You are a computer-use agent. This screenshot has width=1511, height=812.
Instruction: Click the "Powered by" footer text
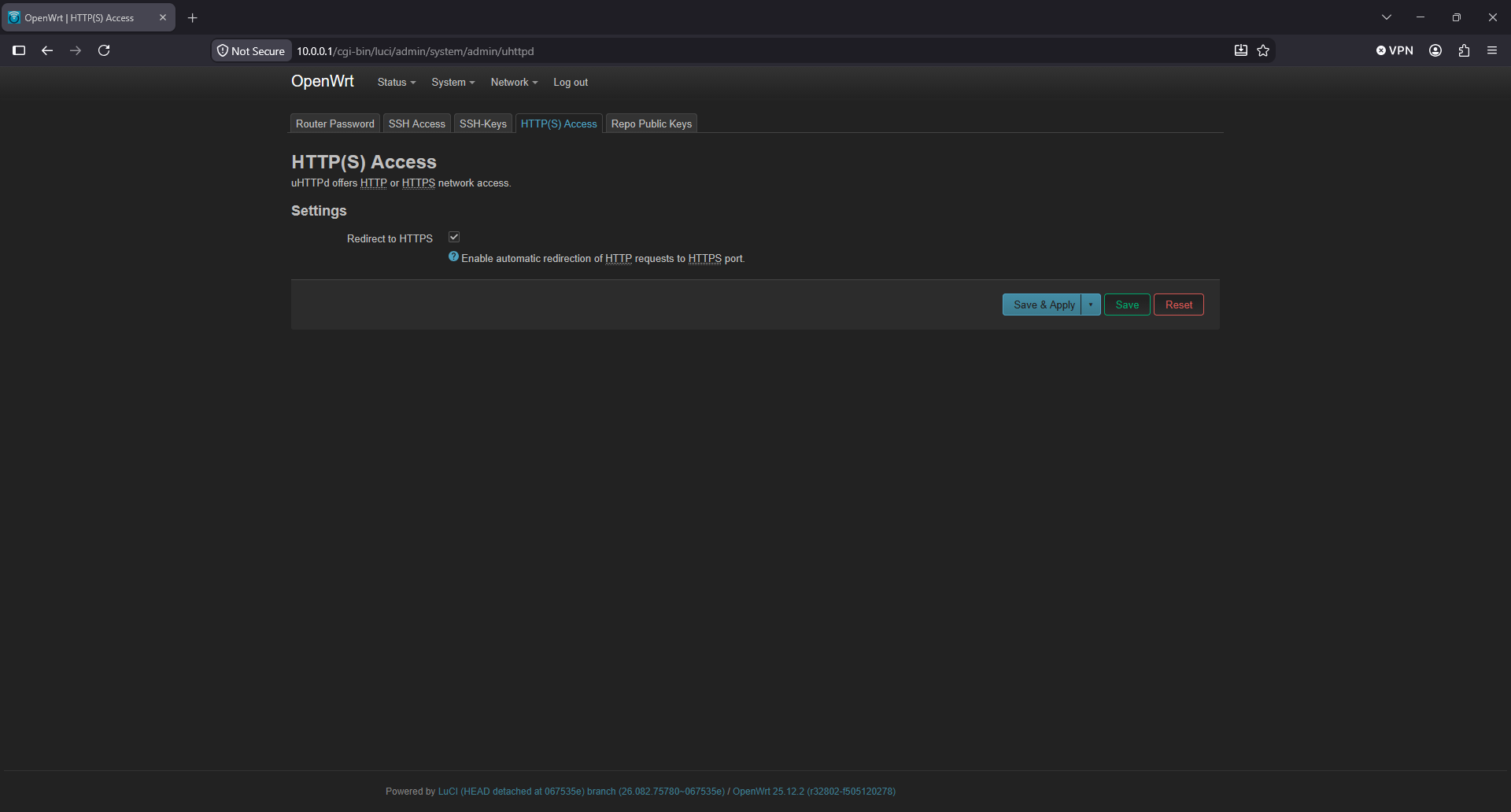tap(410, 792)
